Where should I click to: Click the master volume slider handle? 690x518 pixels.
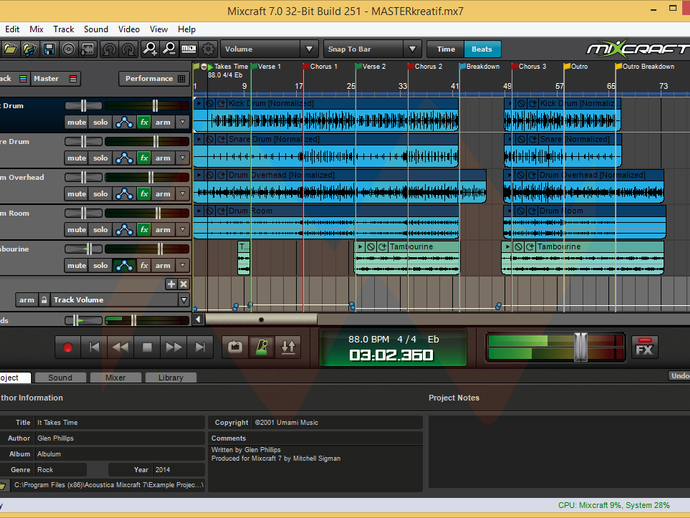point(580,347)
